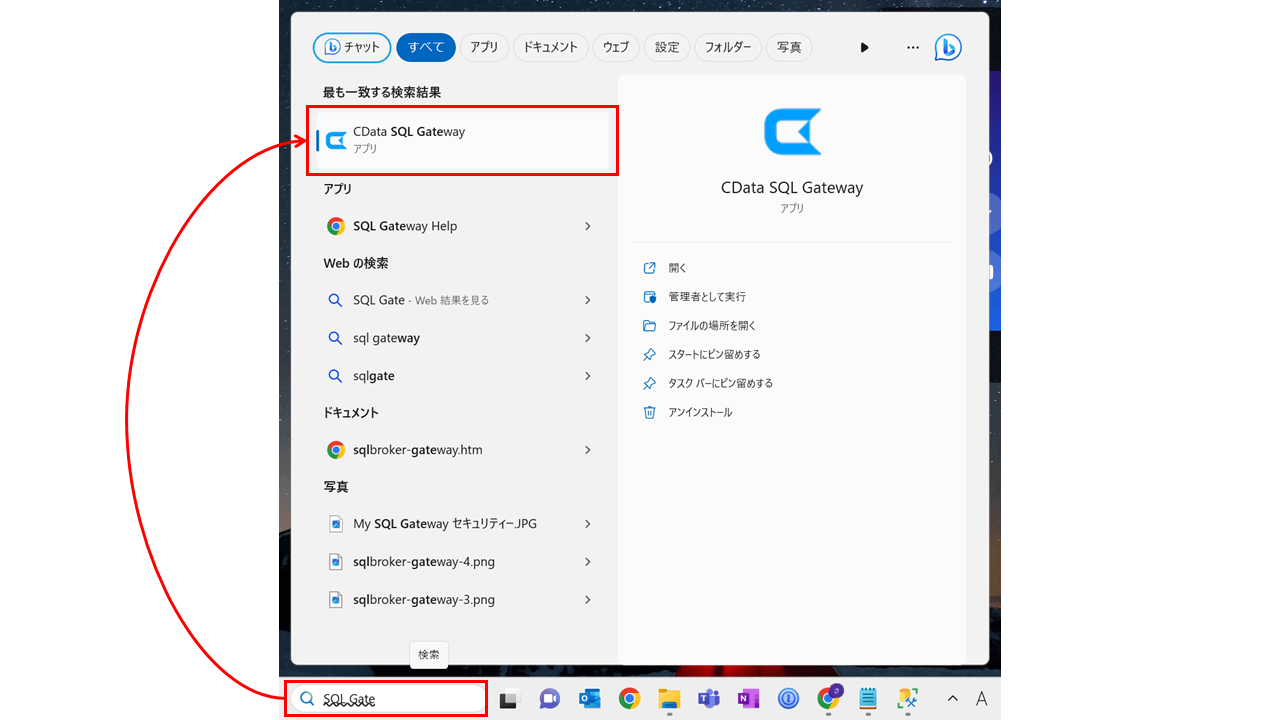
Task: Open Microsoft Teams from the taskbar
Action: tap(708, 699)
